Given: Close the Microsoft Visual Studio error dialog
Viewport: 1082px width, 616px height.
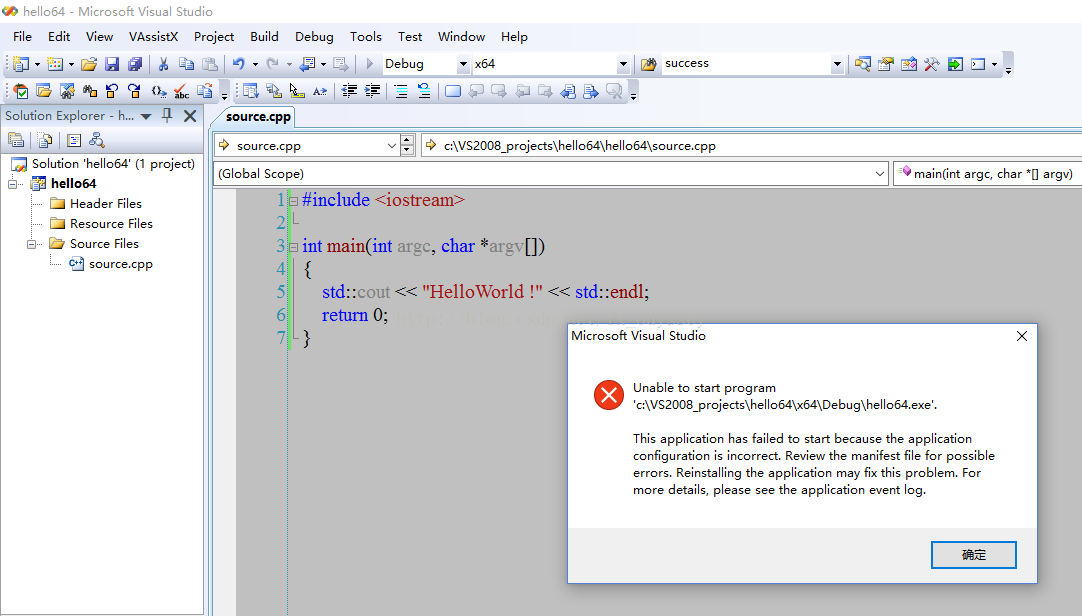Looking at the screenshot, I should pyautogui.click(x=1022, y=336).
